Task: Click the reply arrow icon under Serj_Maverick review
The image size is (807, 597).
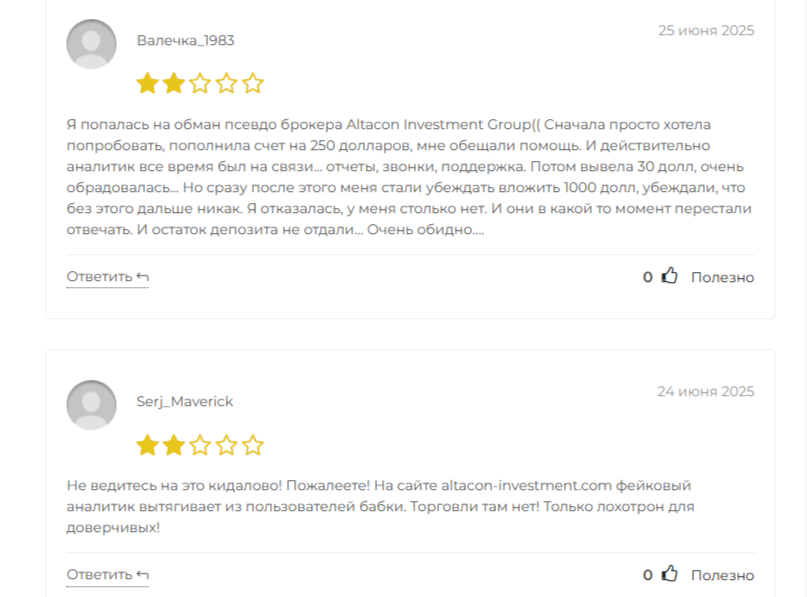Action: click(143, 575)
